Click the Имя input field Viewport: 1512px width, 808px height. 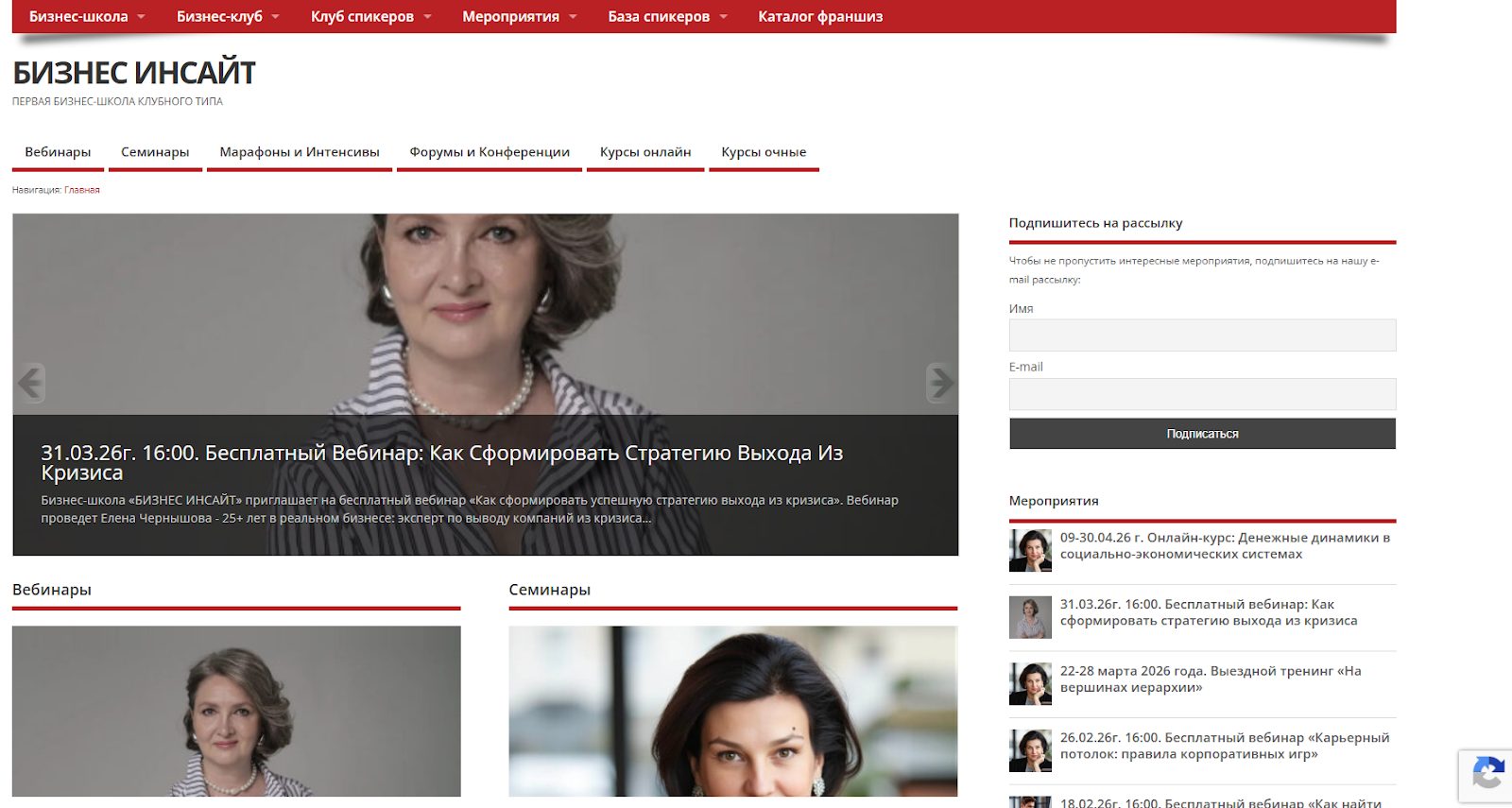[x=1202, y=335]
